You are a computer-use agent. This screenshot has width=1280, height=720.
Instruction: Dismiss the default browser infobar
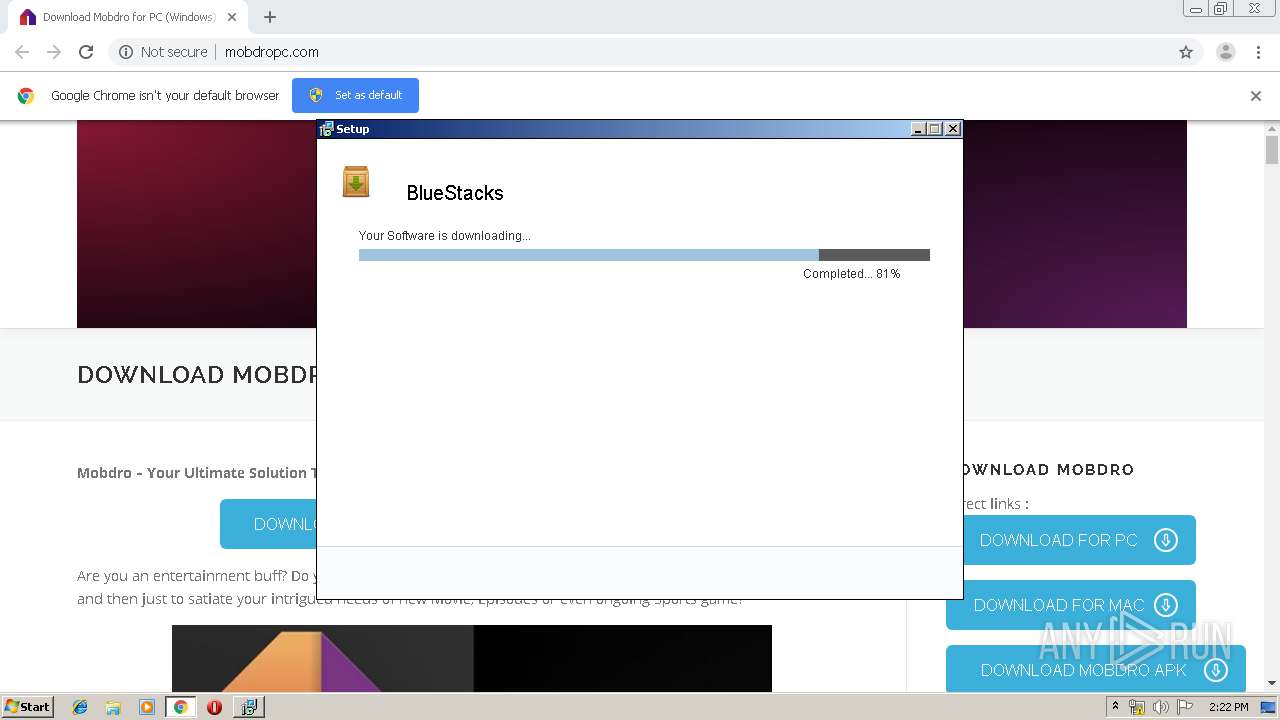1256,96
